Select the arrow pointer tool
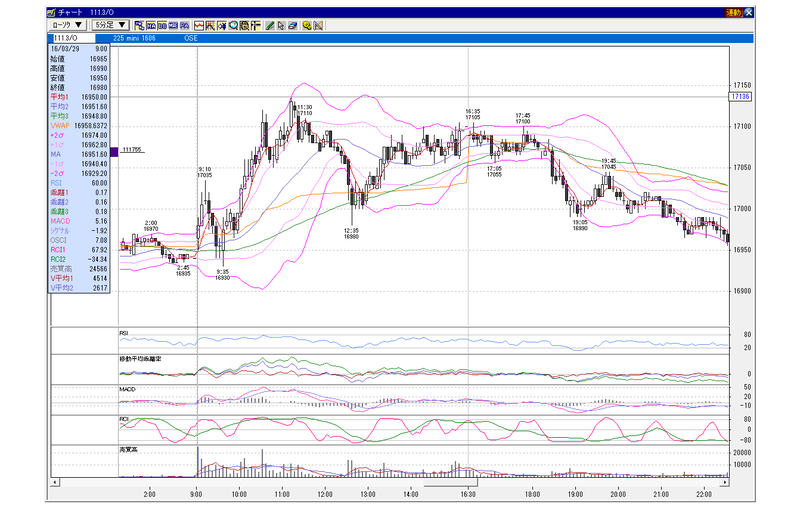Screen dimensions: 800x507 pyautogui.click(x=281, y=26)
